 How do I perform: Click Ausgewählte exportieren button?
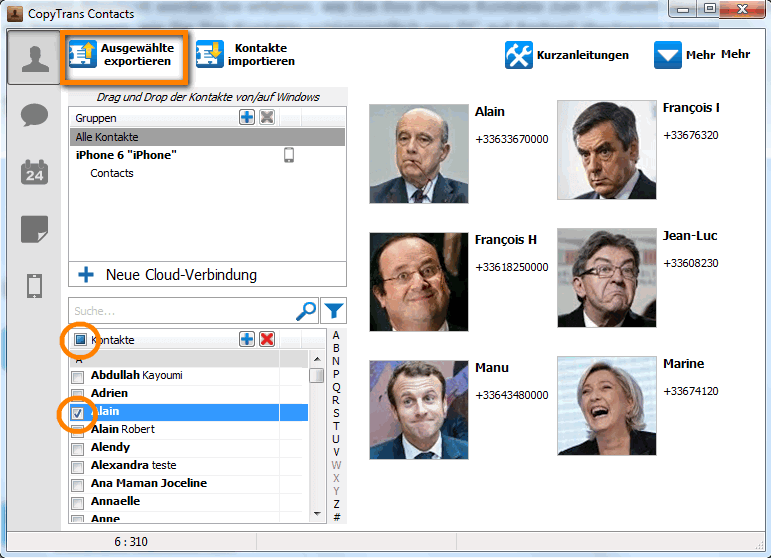123,55
